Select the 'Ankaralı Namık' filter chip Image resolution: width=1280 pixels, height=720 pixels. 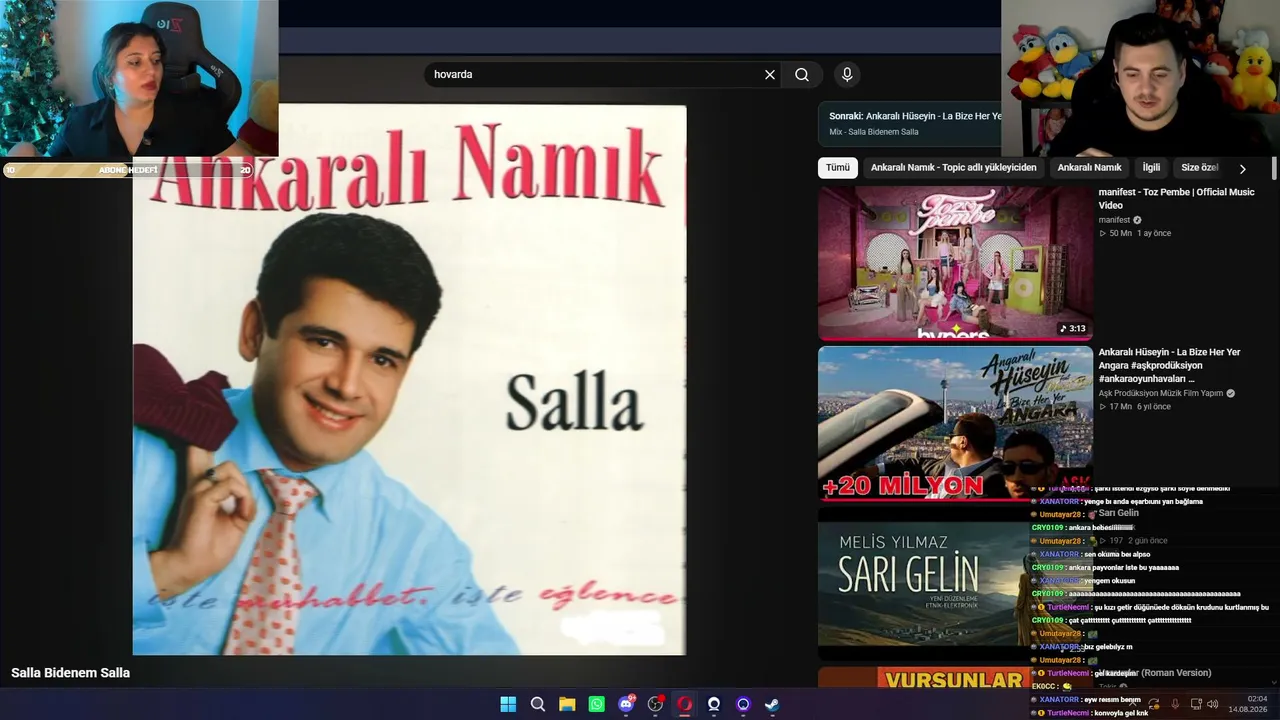point(1089,168)
